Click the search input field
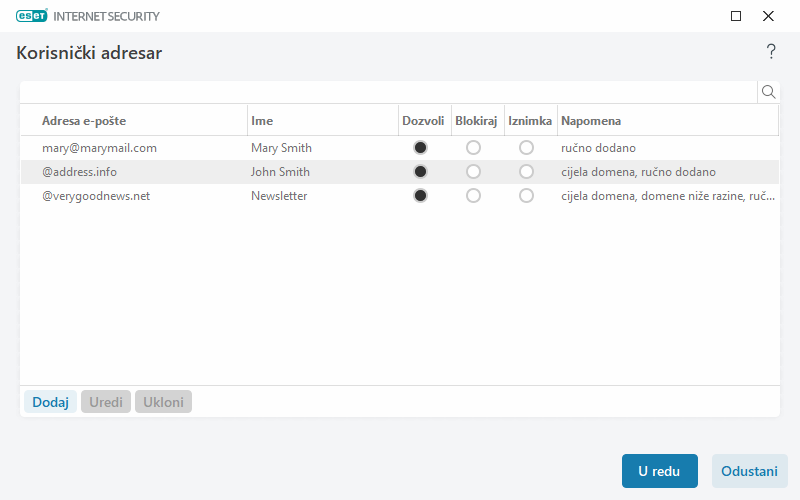Viewport: 800px width, 500px height. coord(388,92)
